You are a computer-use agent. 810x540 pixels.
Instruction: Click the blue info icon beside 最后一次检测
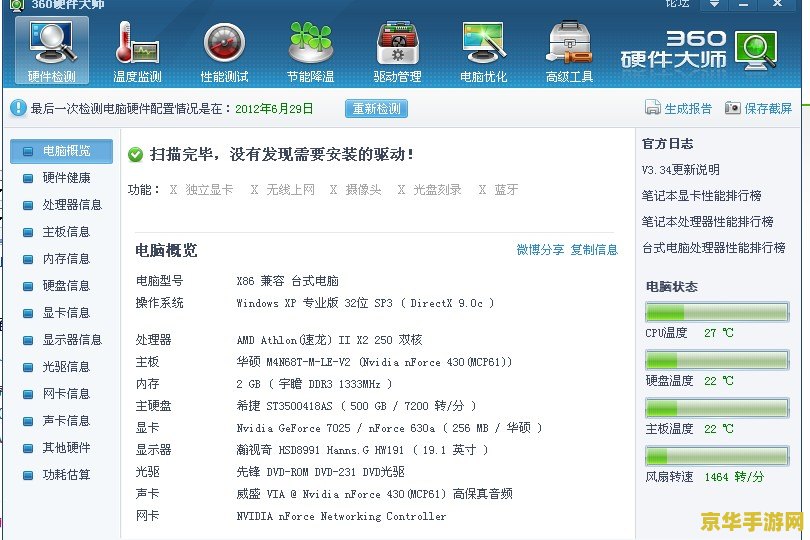click(x=18, y=108)
